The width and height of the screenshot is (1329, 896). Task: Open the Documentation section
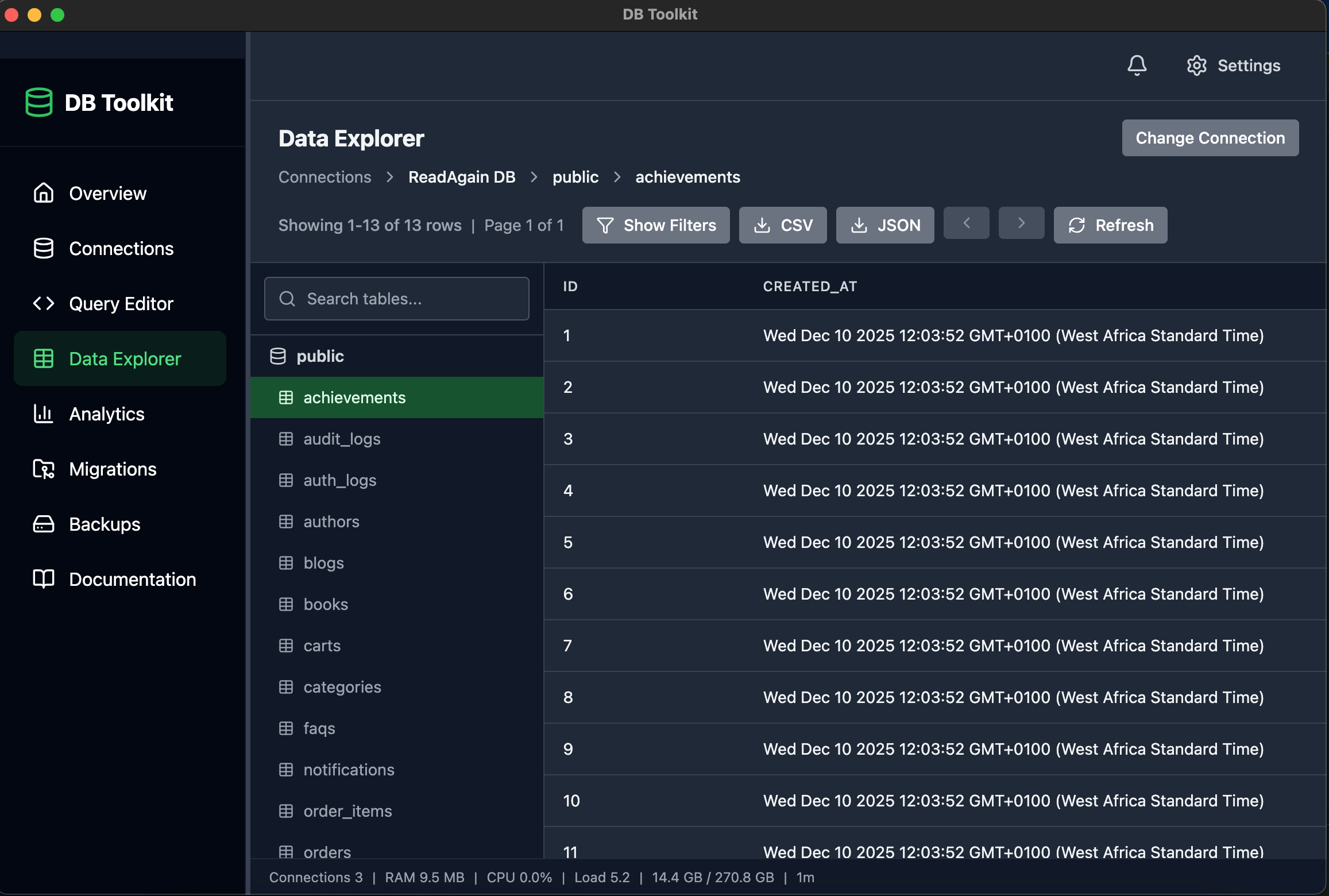132,579
